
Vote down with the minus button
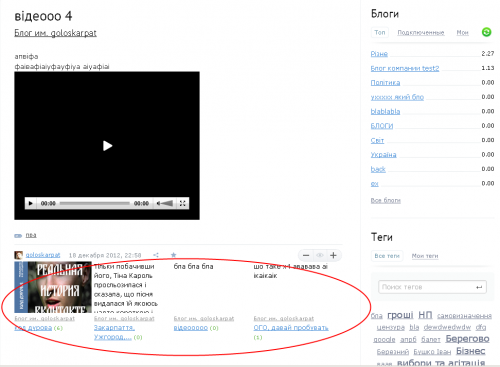point(306,255)
